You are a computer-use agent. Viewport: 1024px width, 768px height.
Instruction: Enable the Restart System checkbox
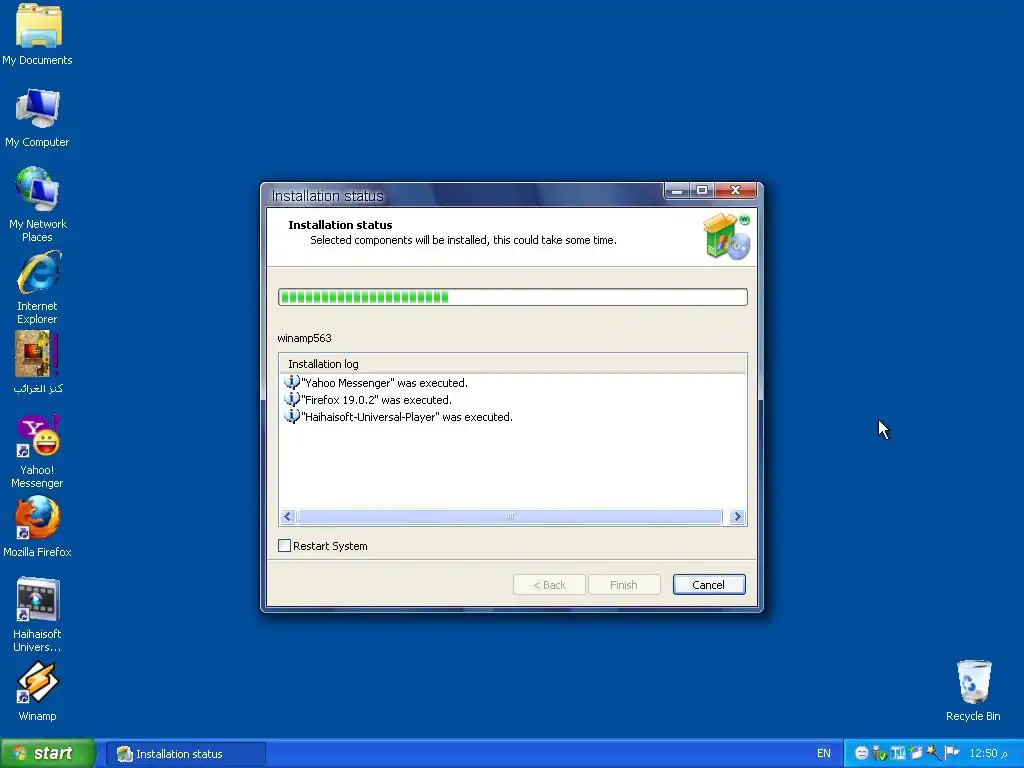point(284,545)
